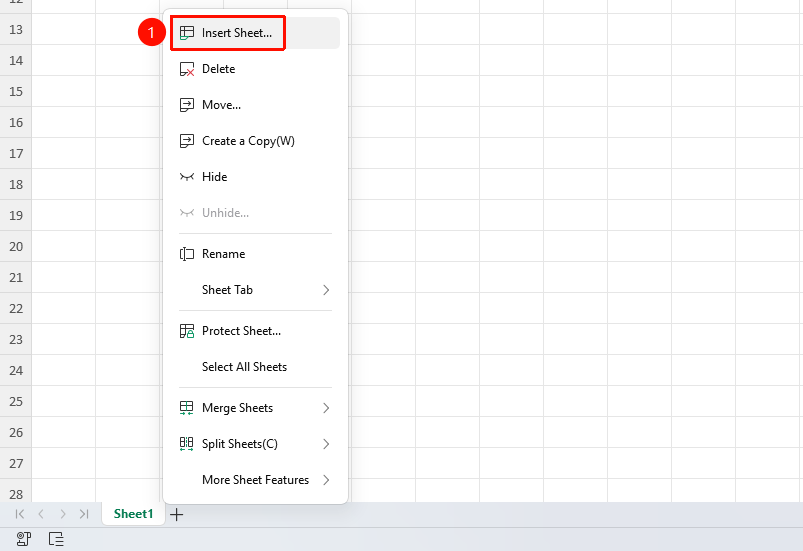The width and height of the screenshot is (803, 551).
Task: Select row header 18
Action: [16, 184]
